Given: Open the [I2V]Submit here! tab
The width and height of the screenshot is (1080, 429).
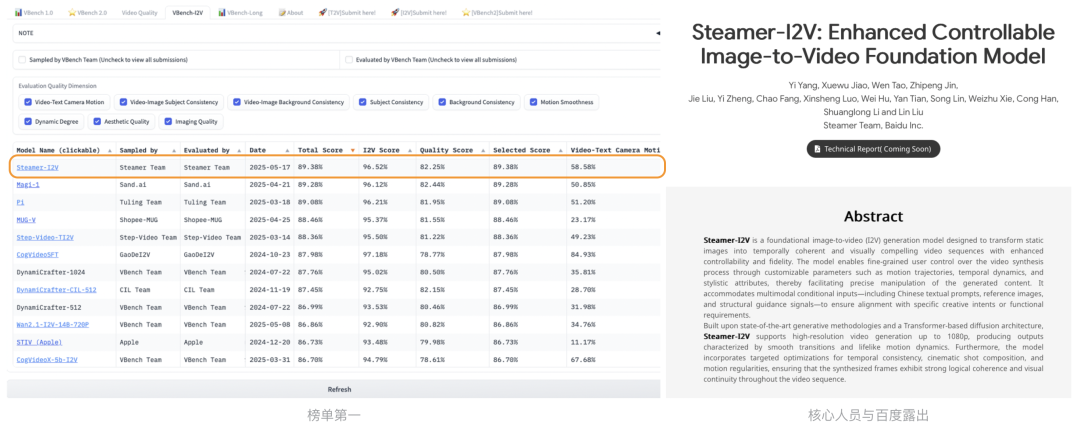Looking at the screenshot, I should coord(419,12).
